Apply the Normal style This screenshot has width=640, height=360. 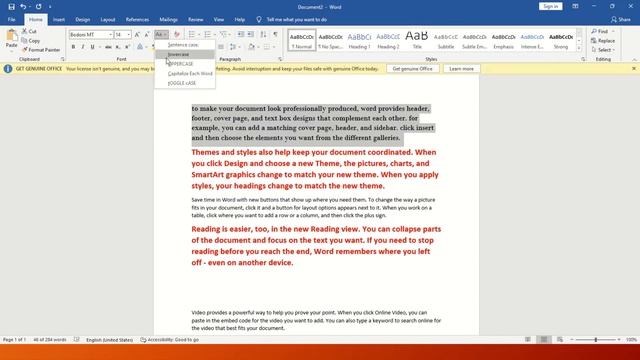[302, 40]
